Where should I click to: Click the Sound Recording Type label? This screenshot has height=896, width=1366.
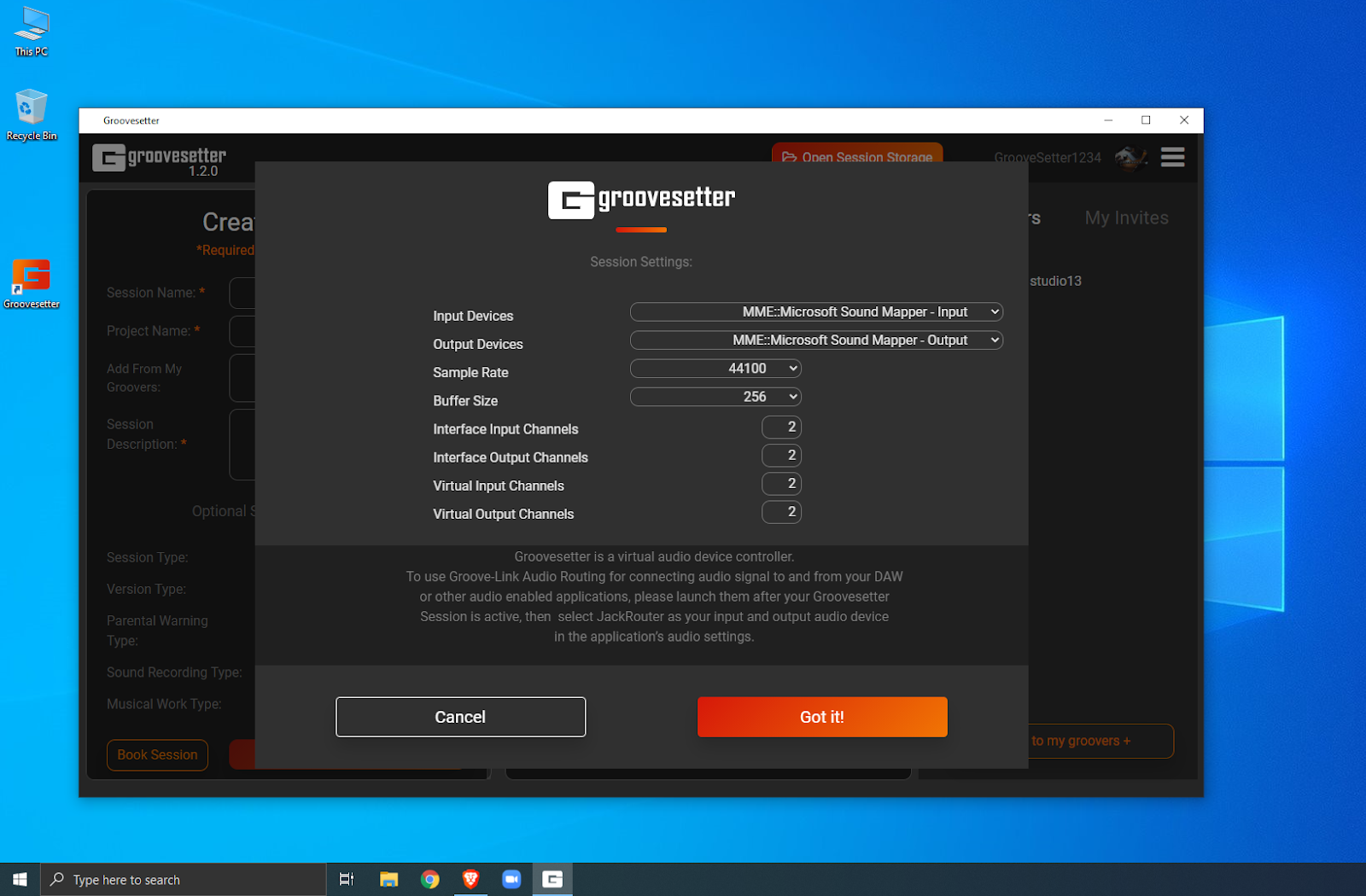[174, 672]
